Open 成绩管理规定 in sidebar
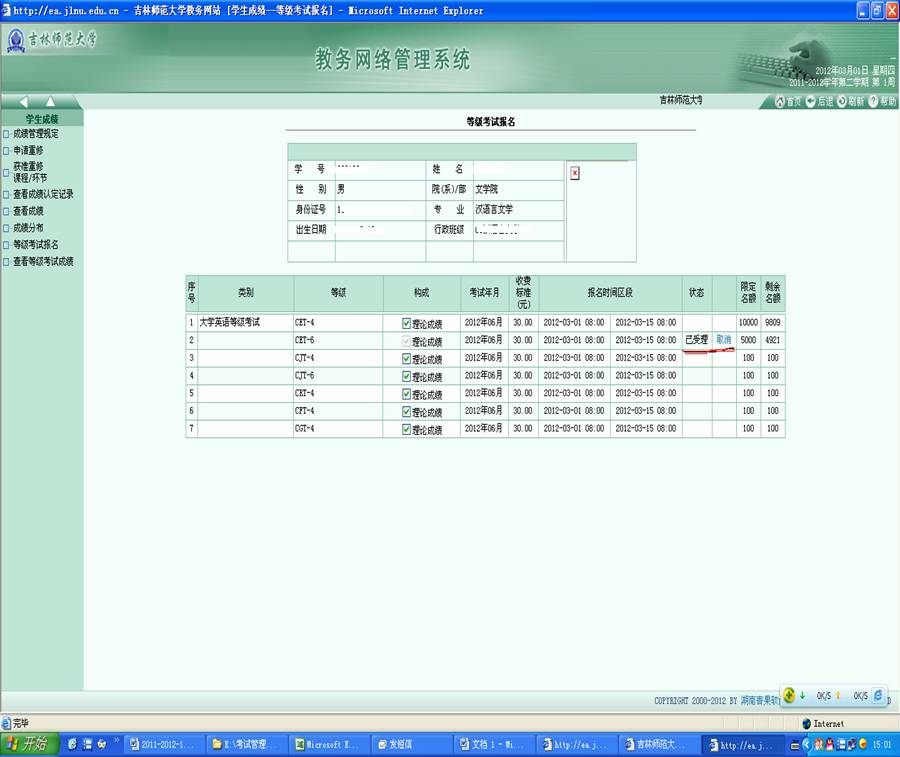The image size is (900, 757). click(x=35, y=133)
